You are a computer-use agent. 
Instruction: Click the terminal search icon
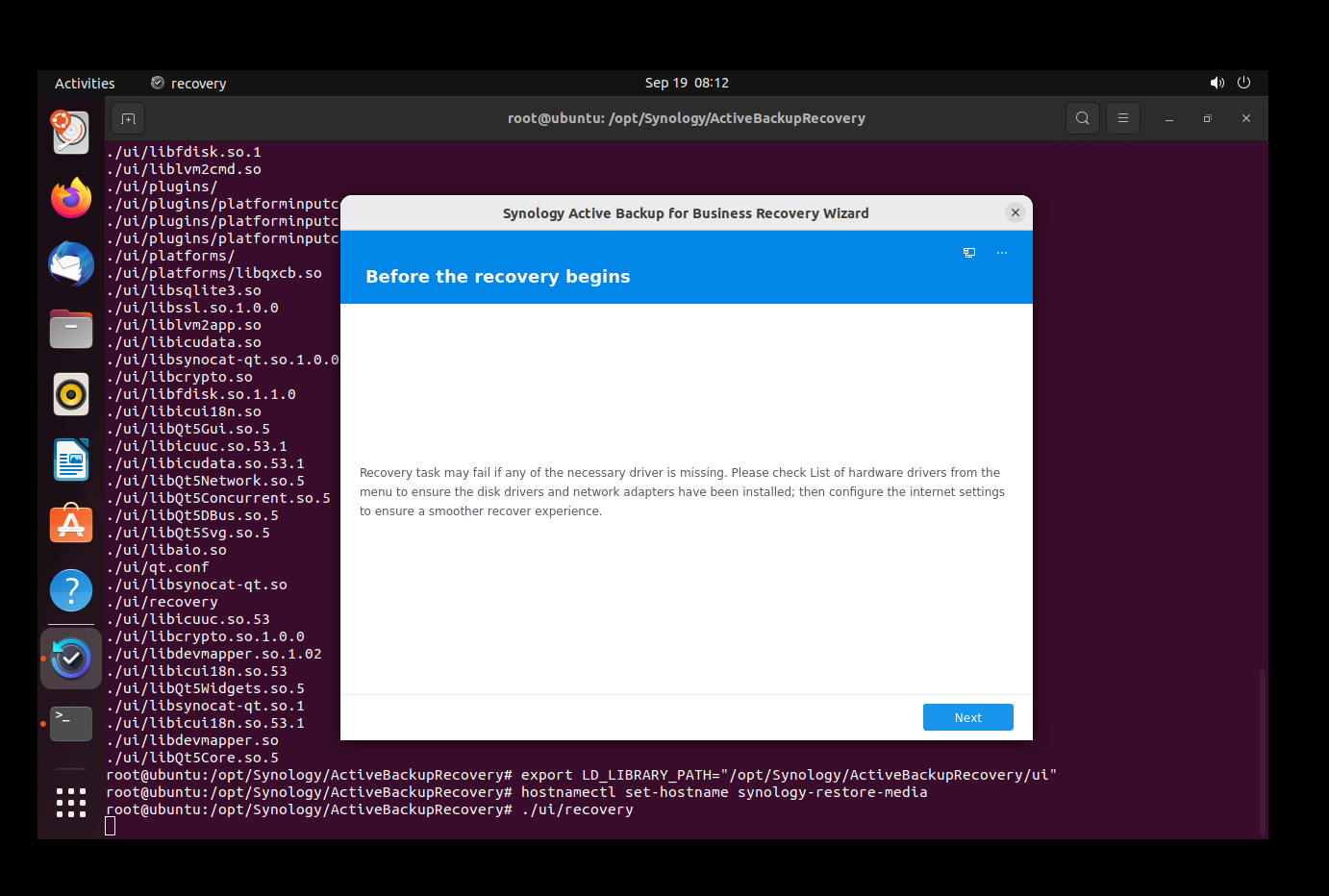click(1083, 118)
